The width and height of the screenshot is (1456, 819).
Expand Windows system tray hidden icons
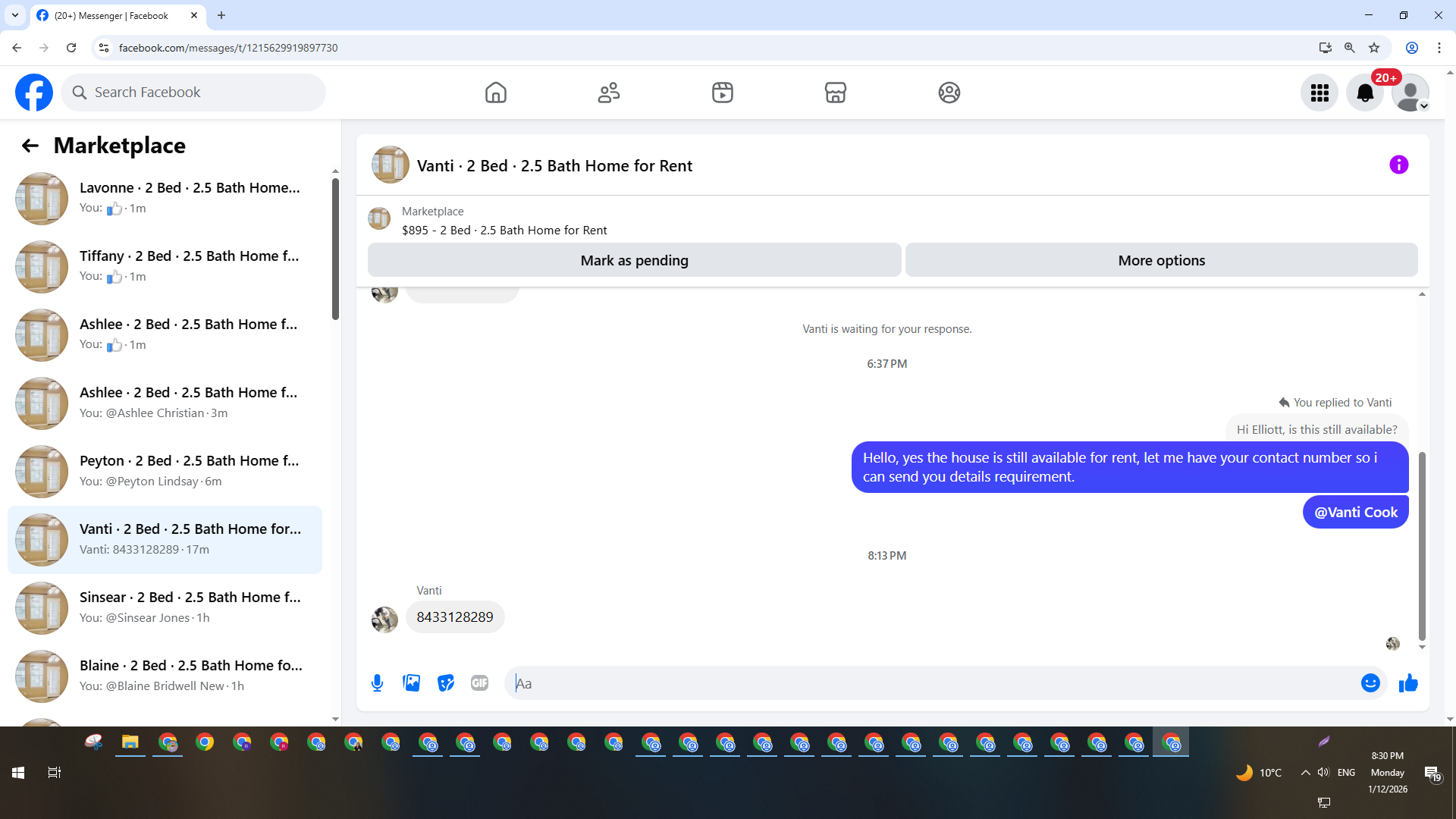[1305, 773]
